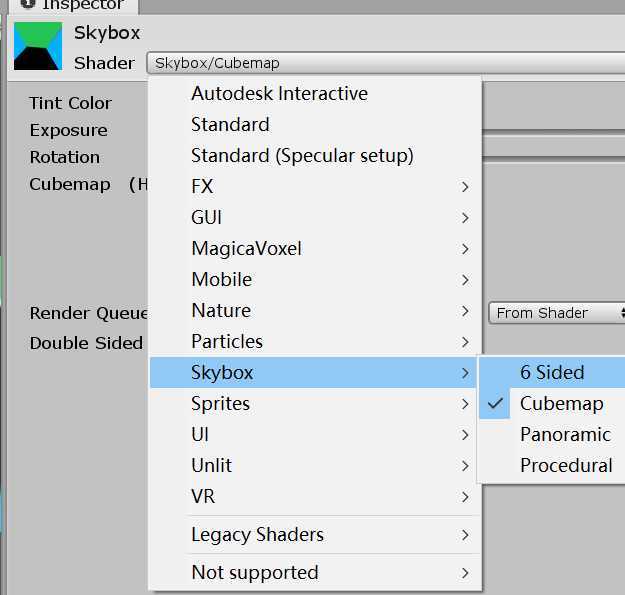Image resolution: width=625 pixels, height=595 pixels.
Task: Select the 6 Sided skybox shader
Action: tap(552, 373)
